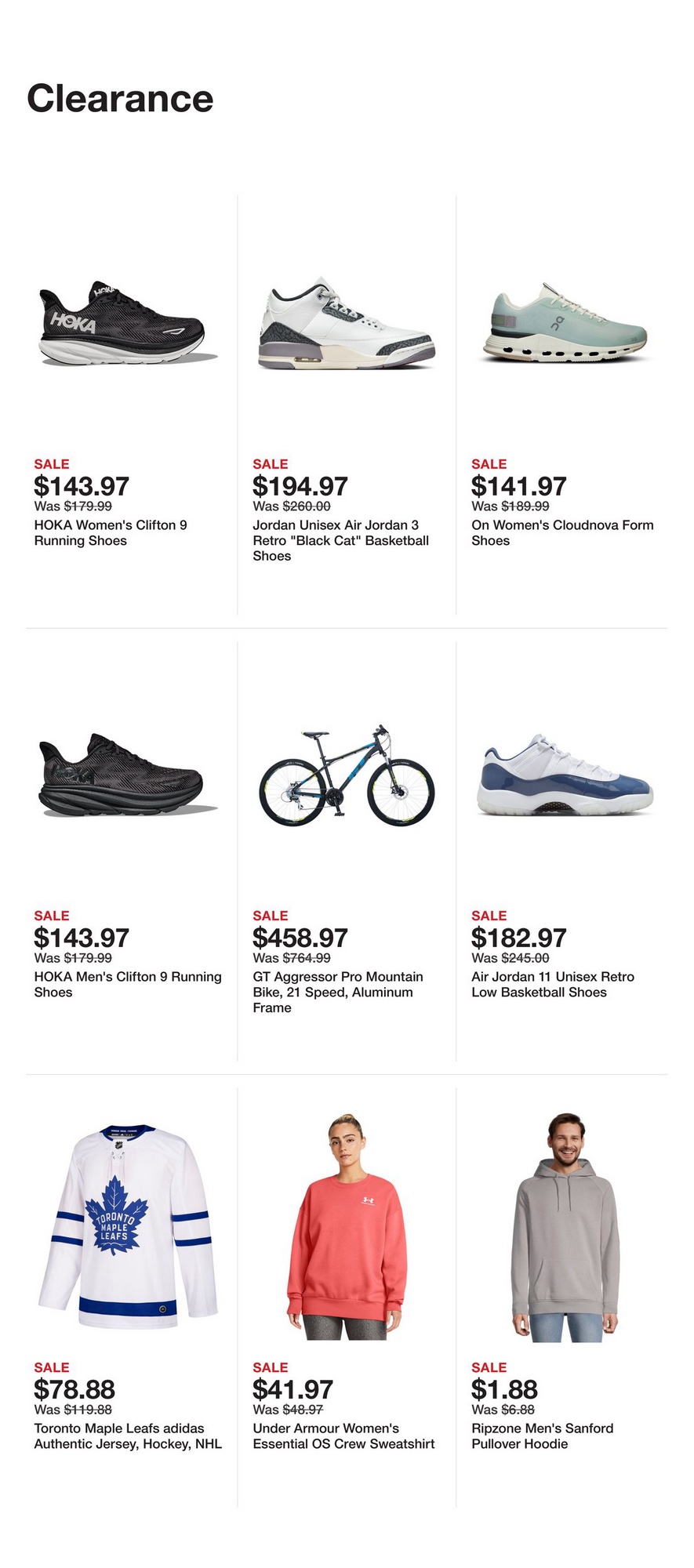Open HOKA Women's Clifton 9 Running Shoes link
Screen dimensions: 694x1568
point(111,533)
